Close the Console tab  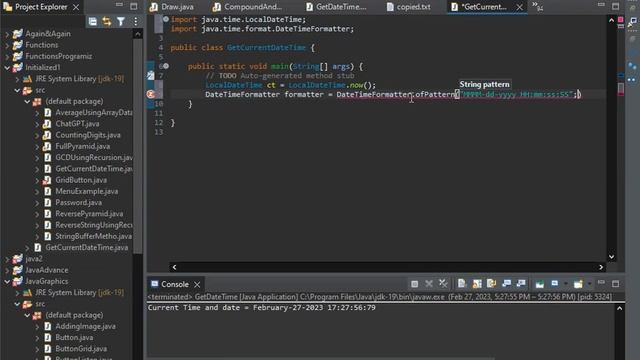(197, 284)
